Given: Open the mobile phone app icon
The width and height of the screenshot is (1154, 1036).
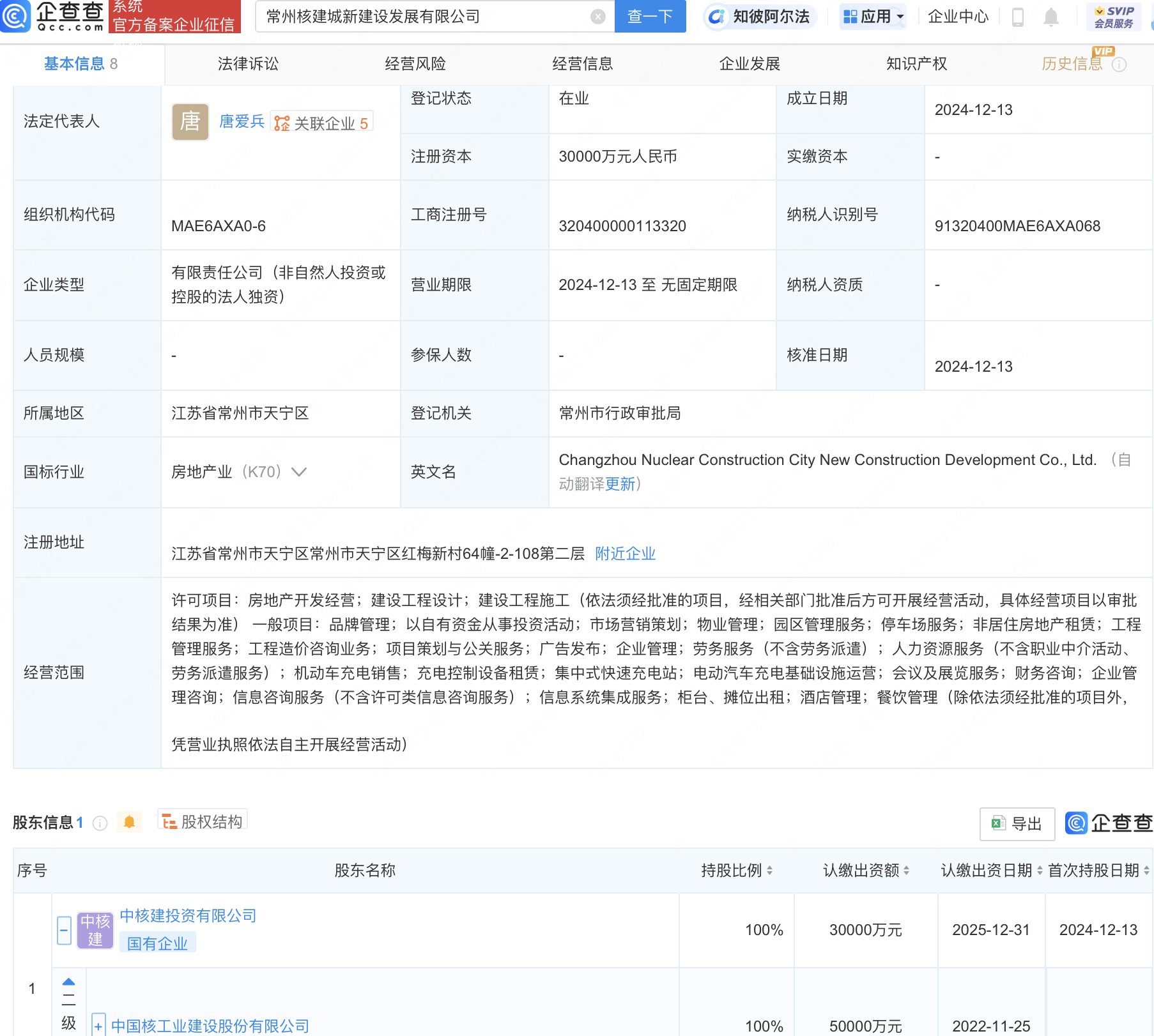Looking at the screenshot, I should point(1018,17).
